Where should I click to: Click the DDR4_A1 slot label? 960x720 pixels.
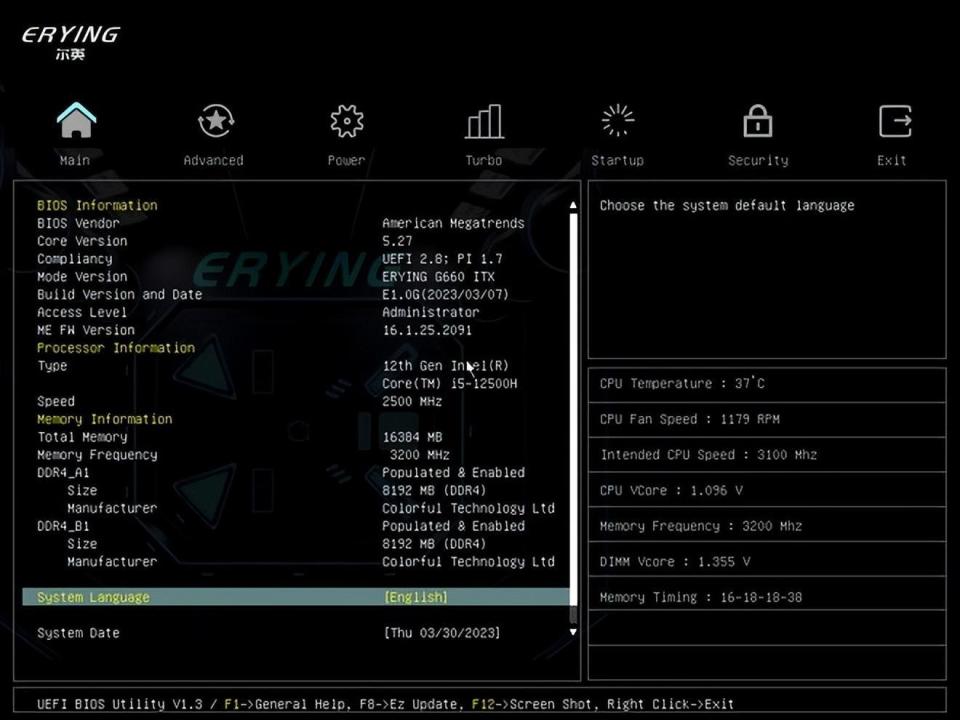coord(63,473)
